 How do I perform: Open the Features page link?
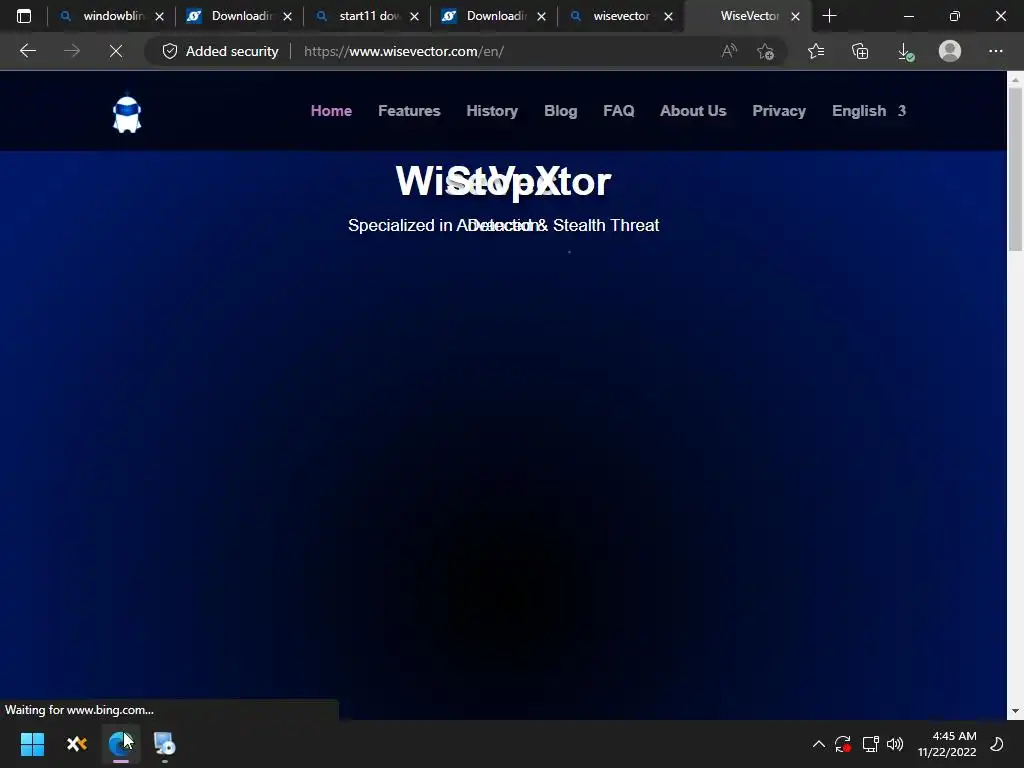pos(409,111)
